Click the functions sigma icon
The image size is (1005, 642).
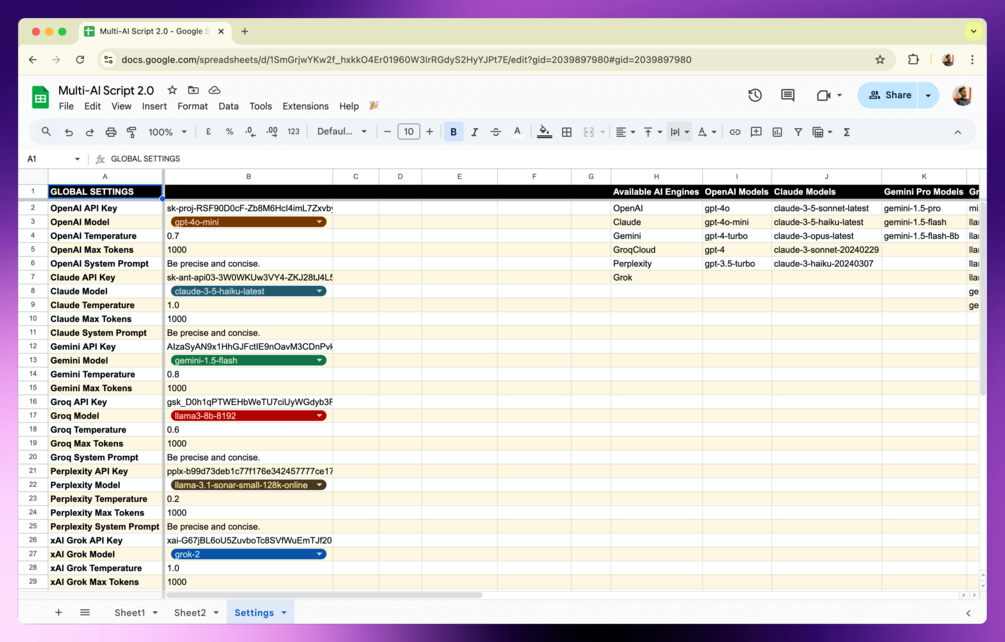(x=847, y=132)
